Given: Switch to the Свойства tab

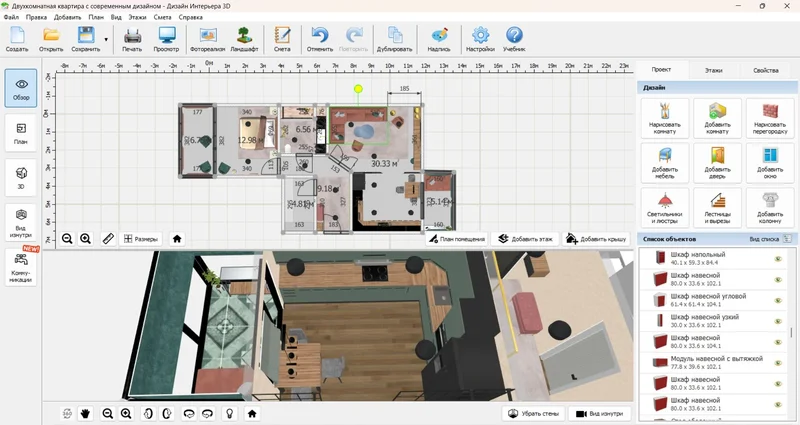Looking at the screenshot, I should 765,71.
